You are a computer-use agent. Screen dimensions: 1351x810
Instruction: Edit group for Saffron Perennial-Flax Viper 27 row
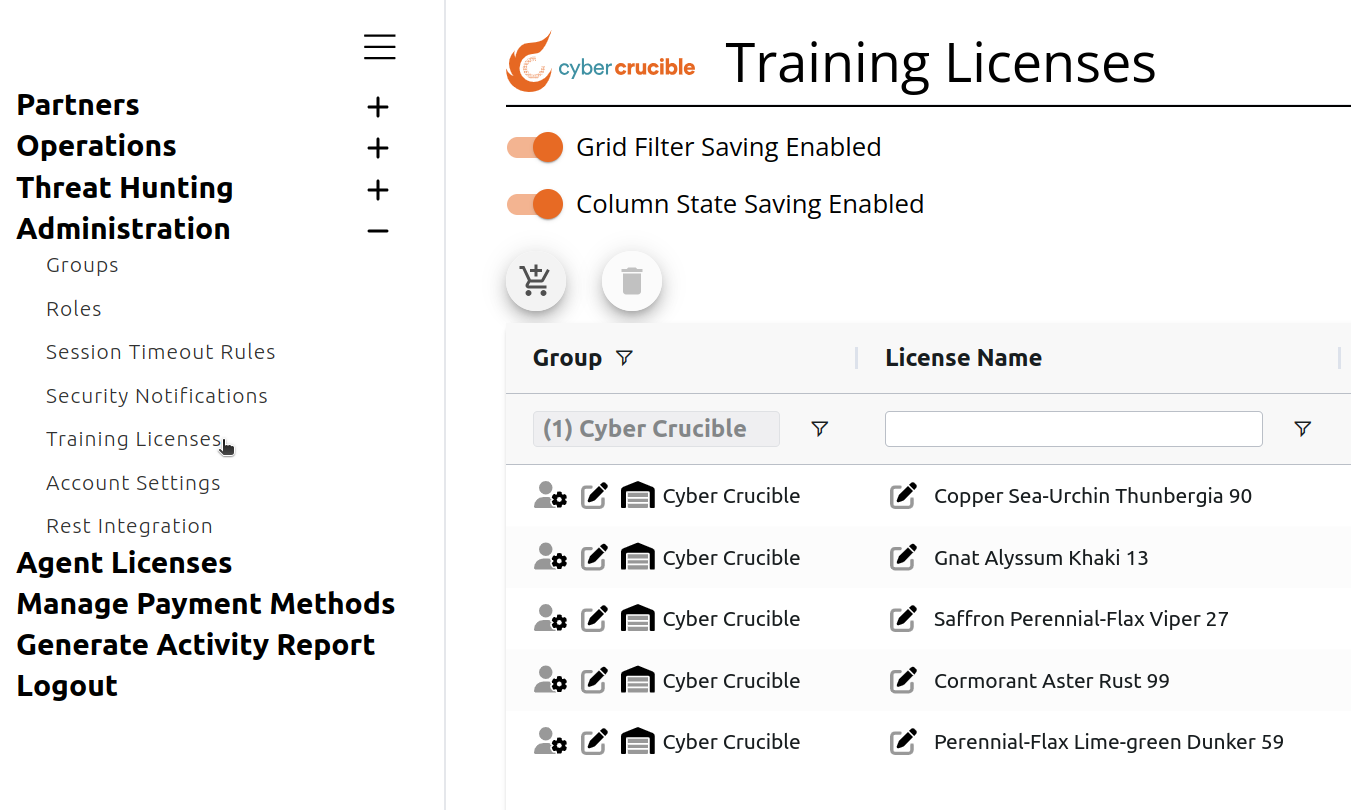(x=595, y=619)
